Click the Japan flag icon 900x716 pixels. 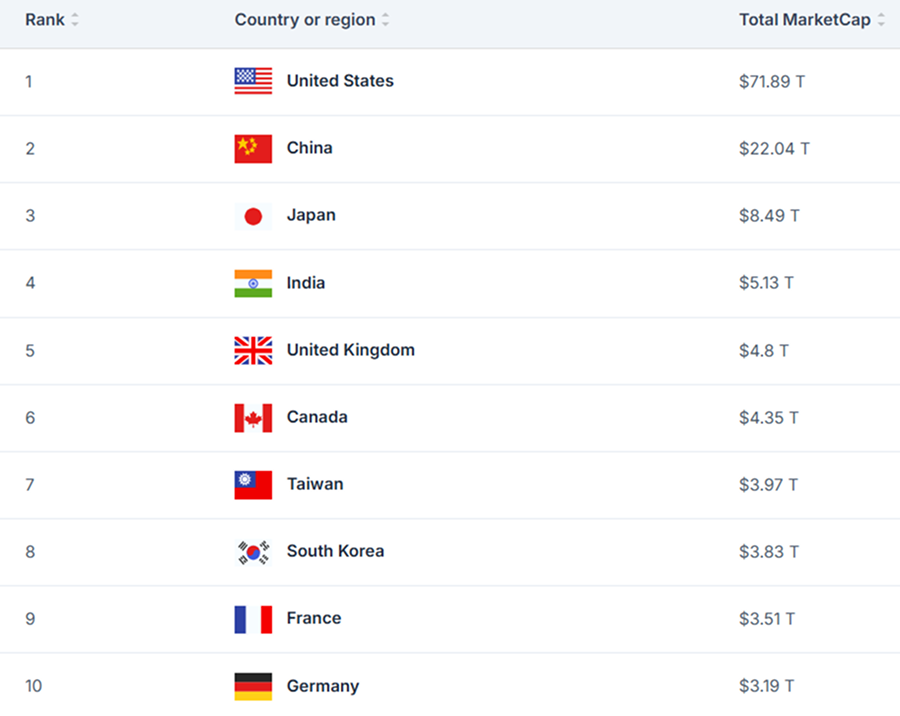pos(253,216)
